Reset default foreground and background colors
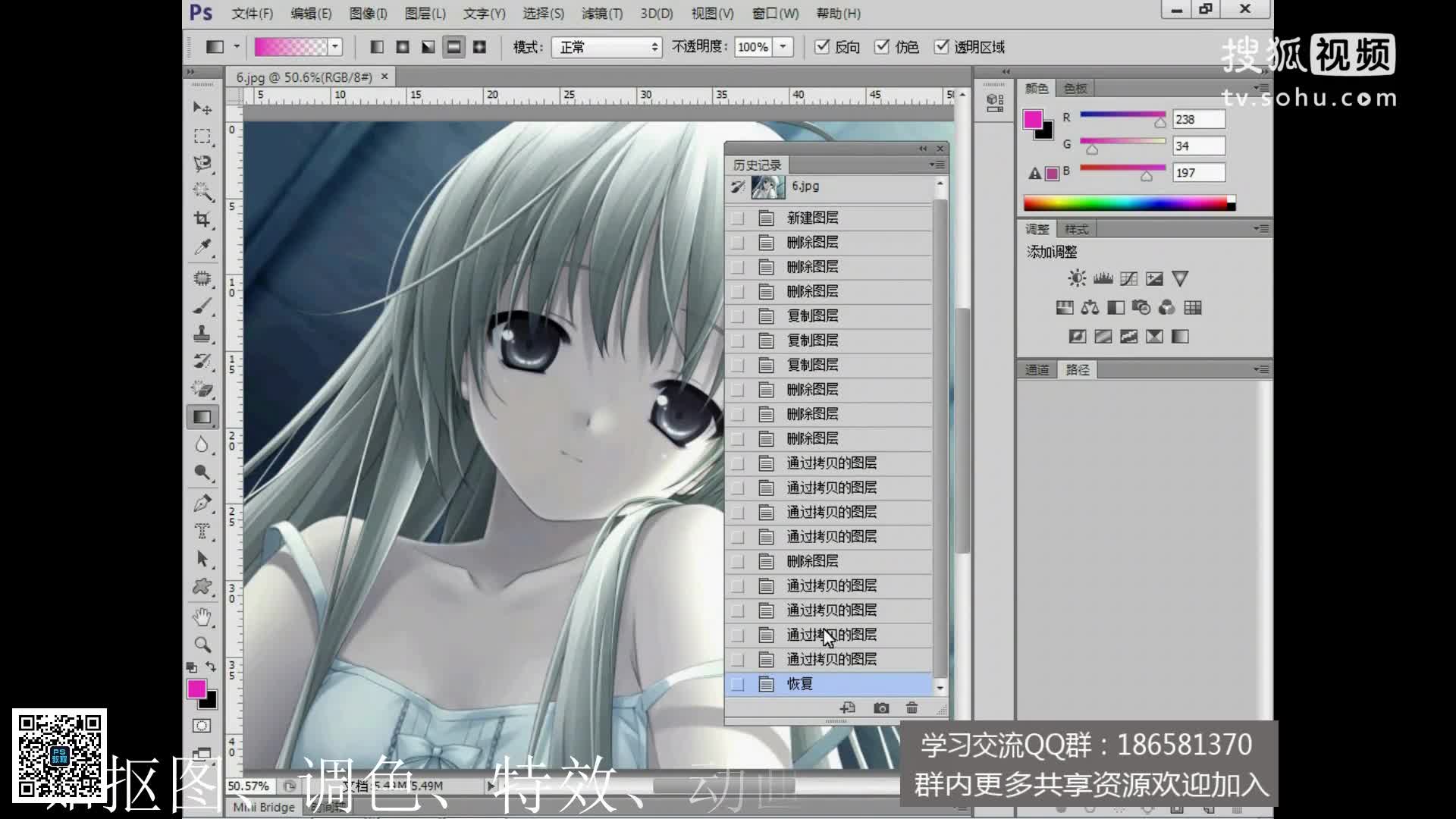 (x=191, y=667)
